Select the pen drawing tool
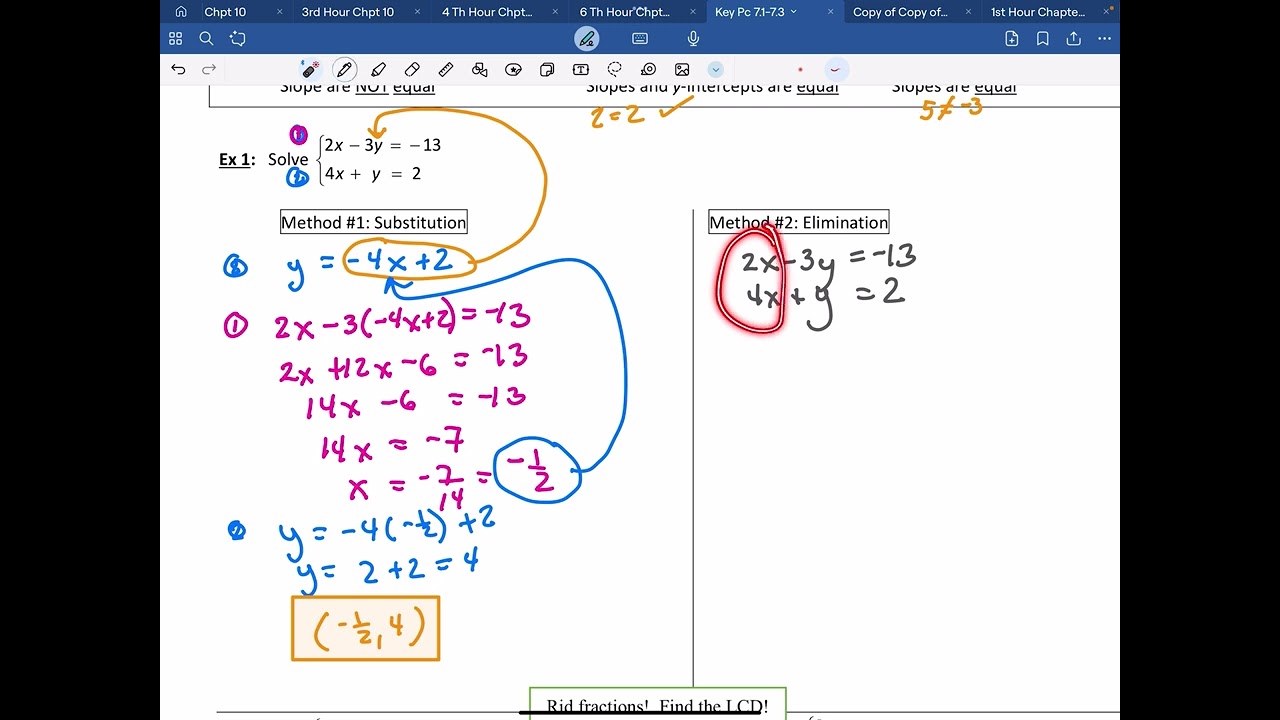The image size is (1280, 720). [x=344, y=69]
